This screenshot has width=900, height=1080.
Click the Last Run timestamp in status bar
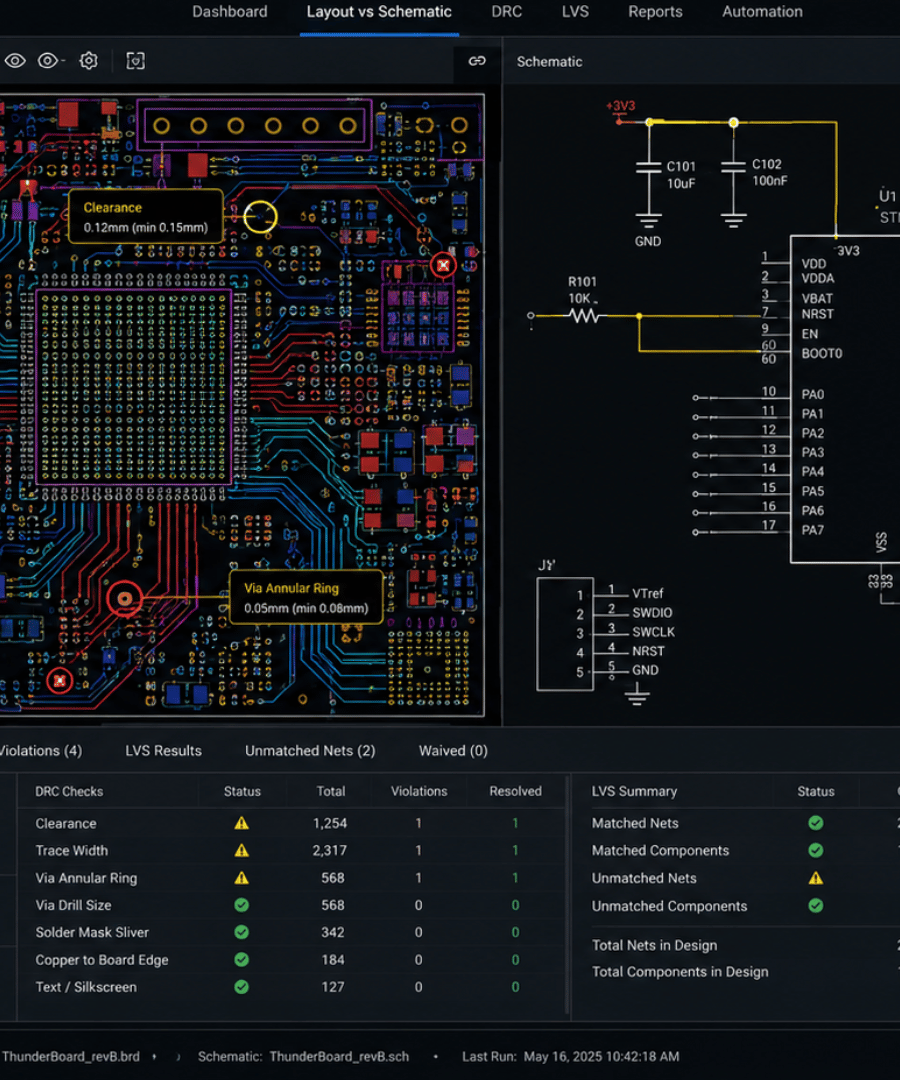pyautogui.click(x=571, y=1057)
